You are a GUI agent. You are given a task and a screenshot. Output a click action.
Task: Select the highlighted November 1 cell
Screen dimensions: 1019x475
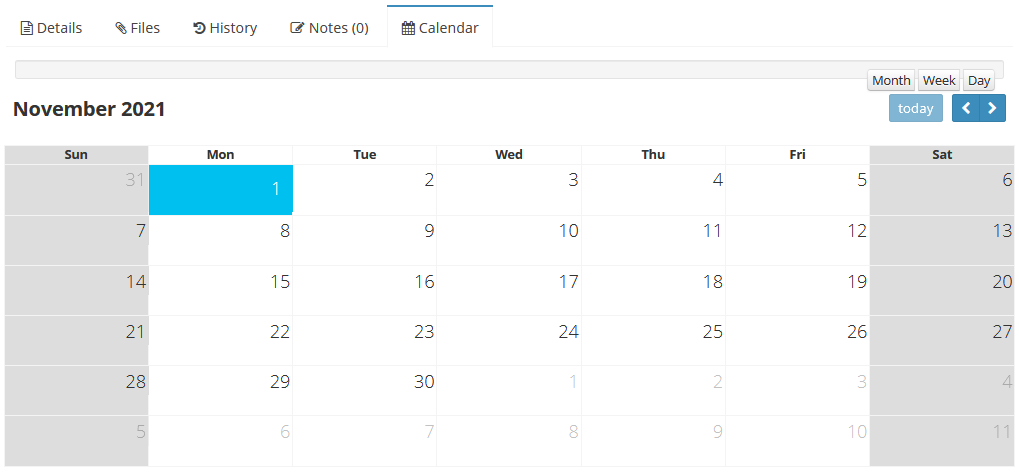click(x=221, y=190)
